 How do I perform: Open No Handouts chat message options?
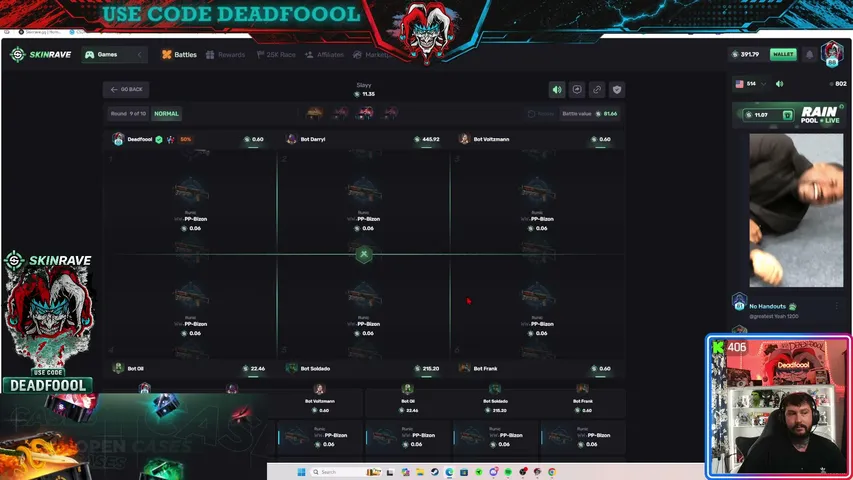pyautogui.click(x=836, y=306)
